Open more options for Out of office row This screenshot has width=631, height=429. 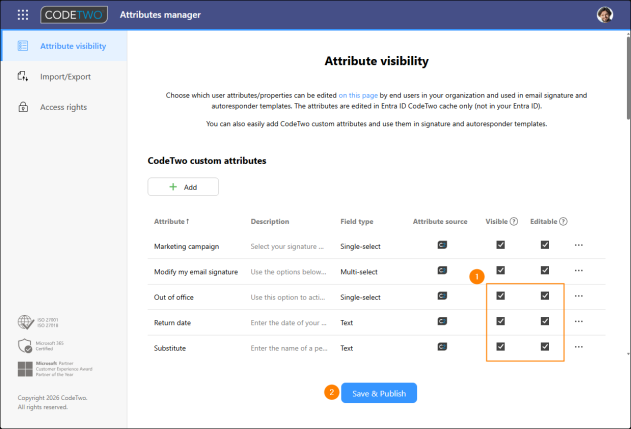tap(579, 296)
